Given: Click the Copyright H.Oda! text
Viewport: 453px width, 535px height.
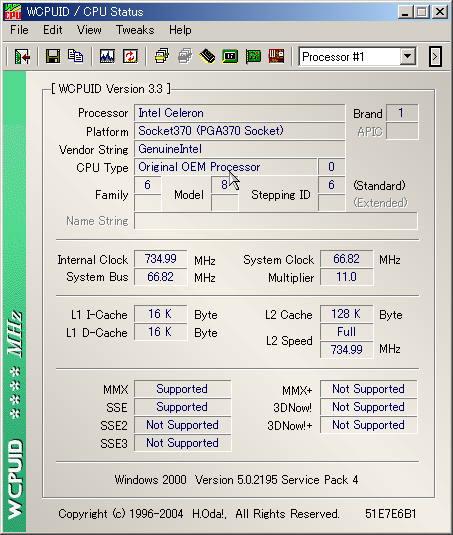Looking at the screenshot, I should click(199, 514).
